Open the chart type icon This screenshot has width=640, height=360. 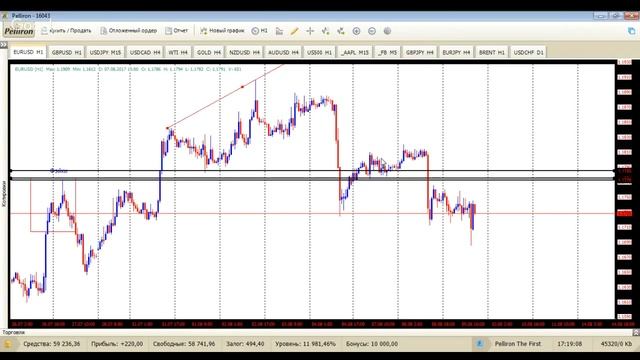point(279,31)
